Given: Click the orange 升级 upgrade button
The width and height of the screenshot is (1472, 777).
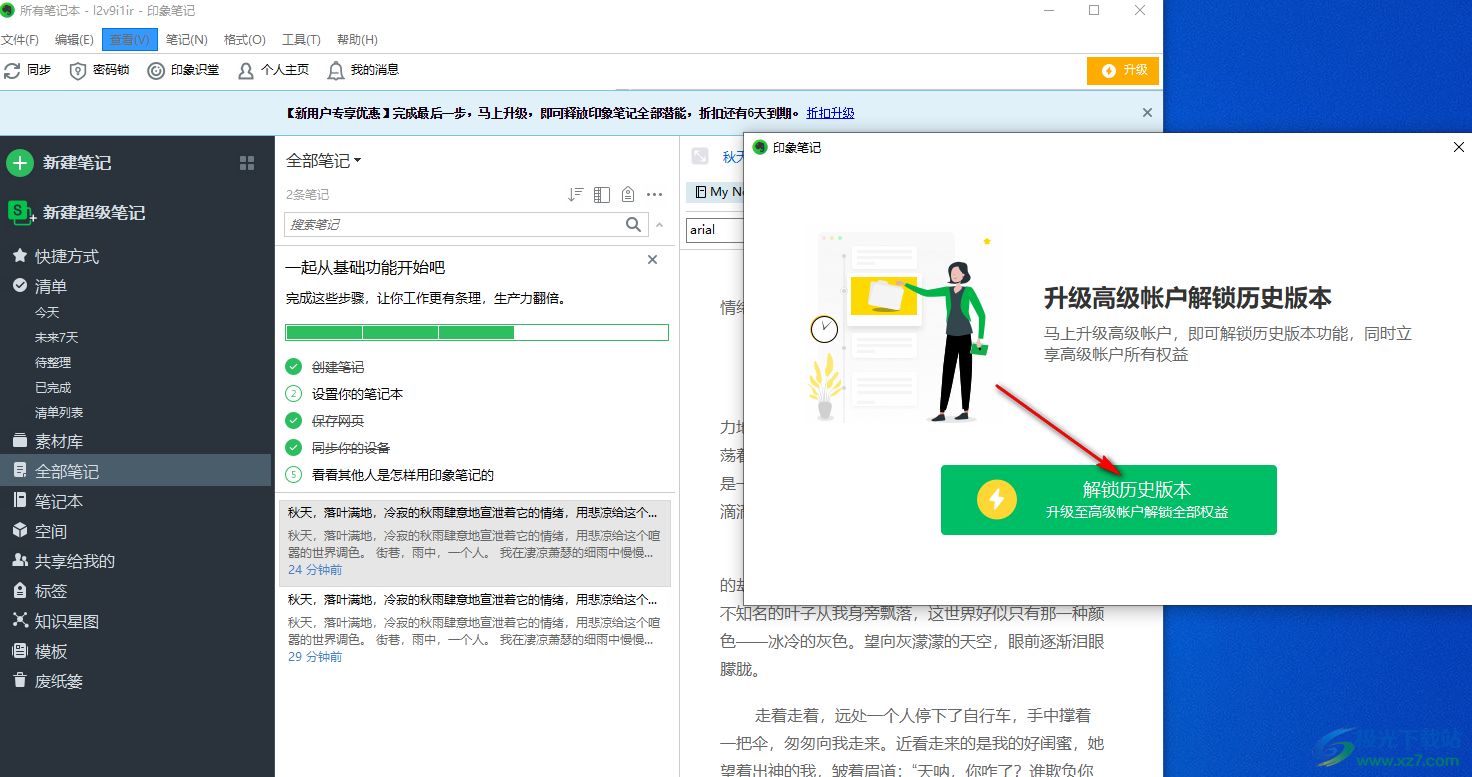Looking at the screenshot, I should (1123, 71).
